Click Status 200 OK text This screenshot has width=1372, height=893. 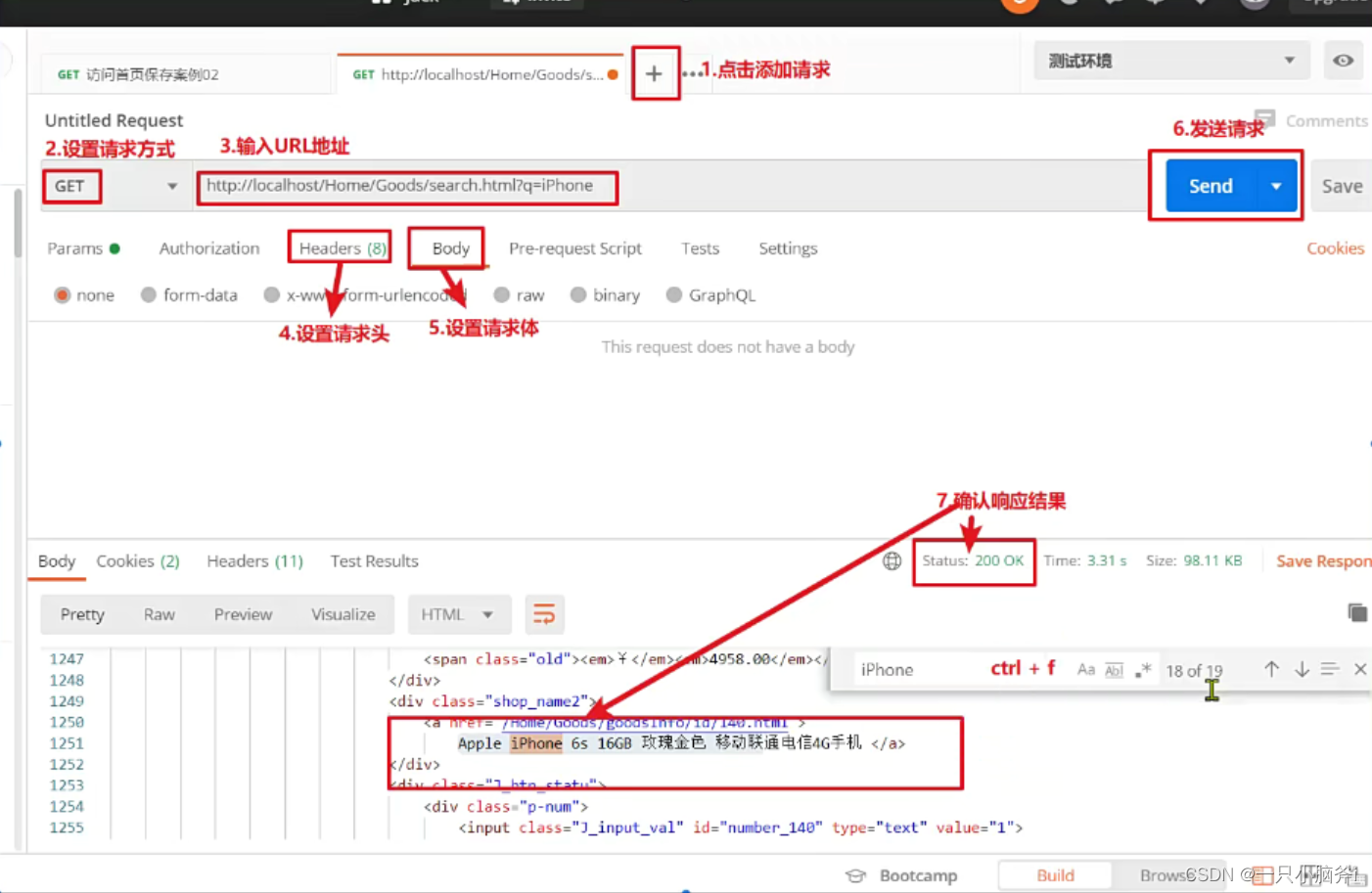pyautogui.click(x=973, y=560)
